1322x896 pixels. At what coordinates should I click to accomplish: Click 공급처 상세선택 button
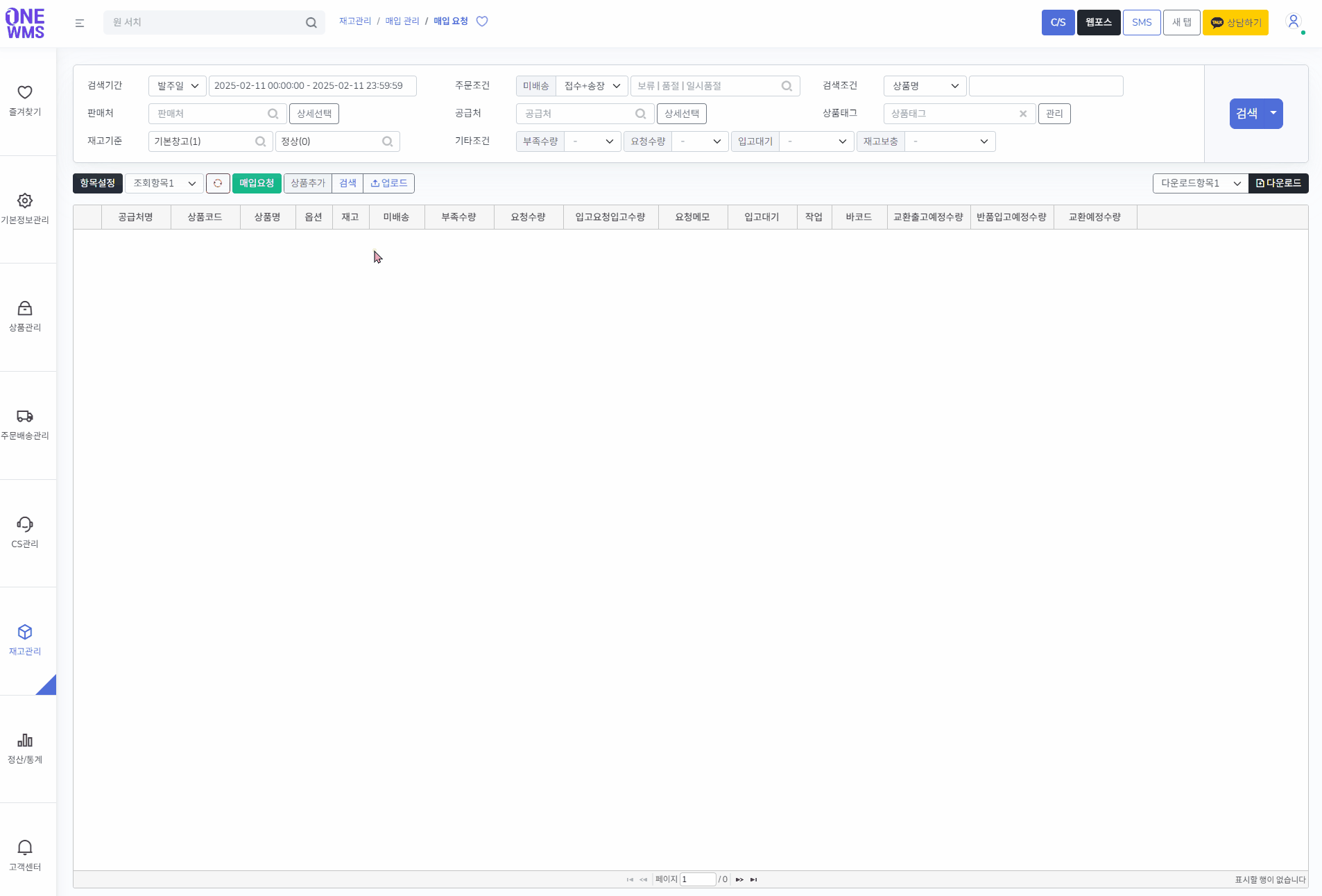pyautogui.click(x=682, y=114)
